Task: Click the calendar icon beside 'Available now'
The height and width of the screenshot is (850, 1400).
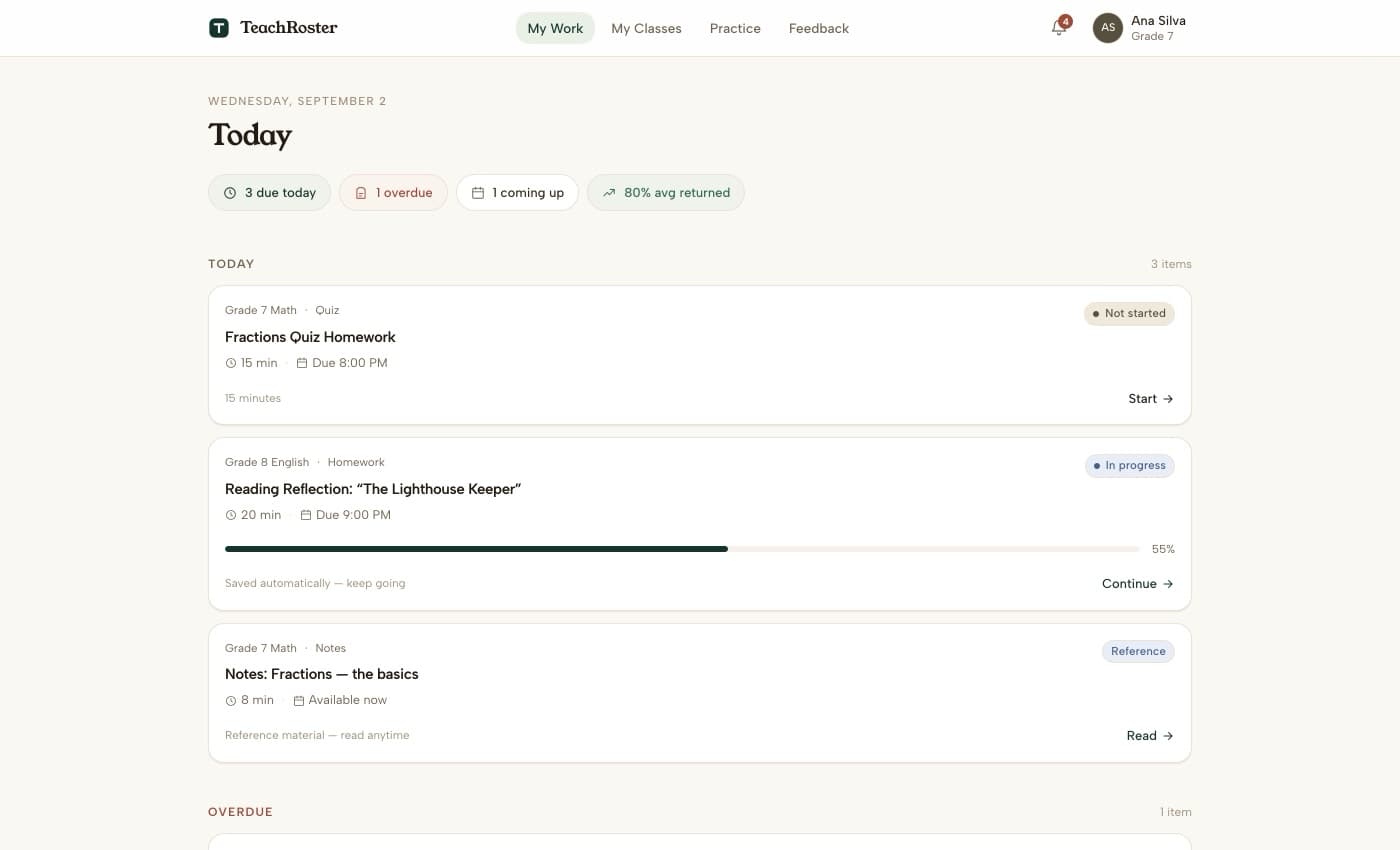Action: pos(298,701)
